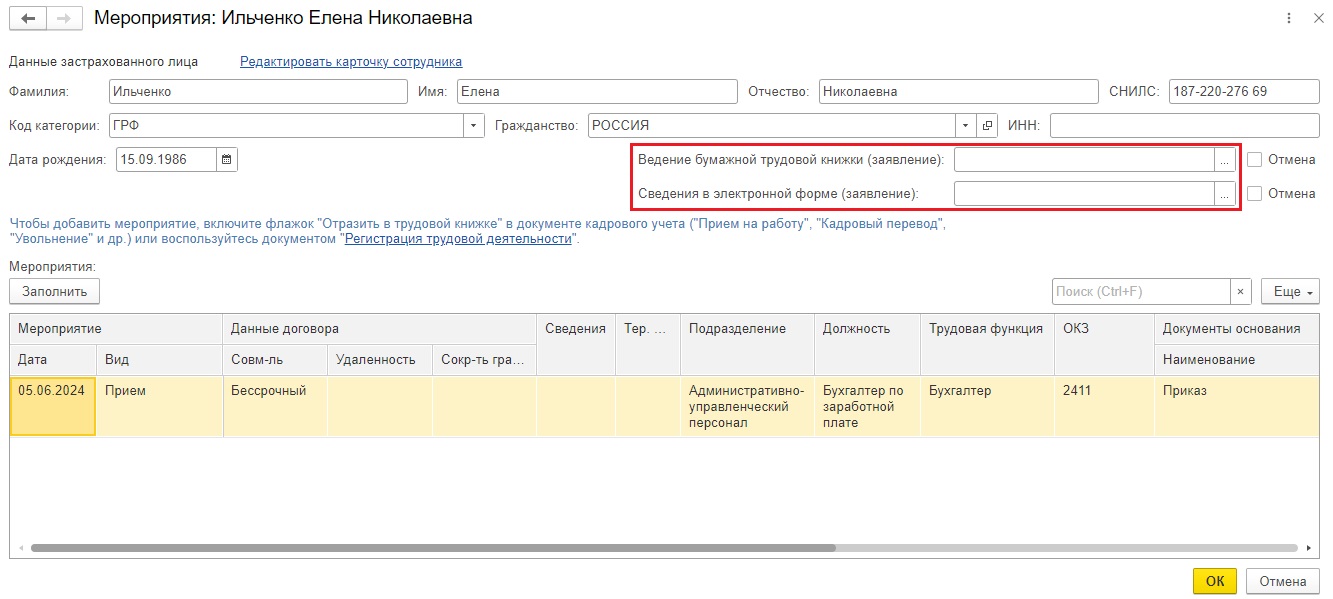1333x599 pixels.
Task: Click the Ведение бумажной трудовой книжки input field
Action: coord(1084,159)
